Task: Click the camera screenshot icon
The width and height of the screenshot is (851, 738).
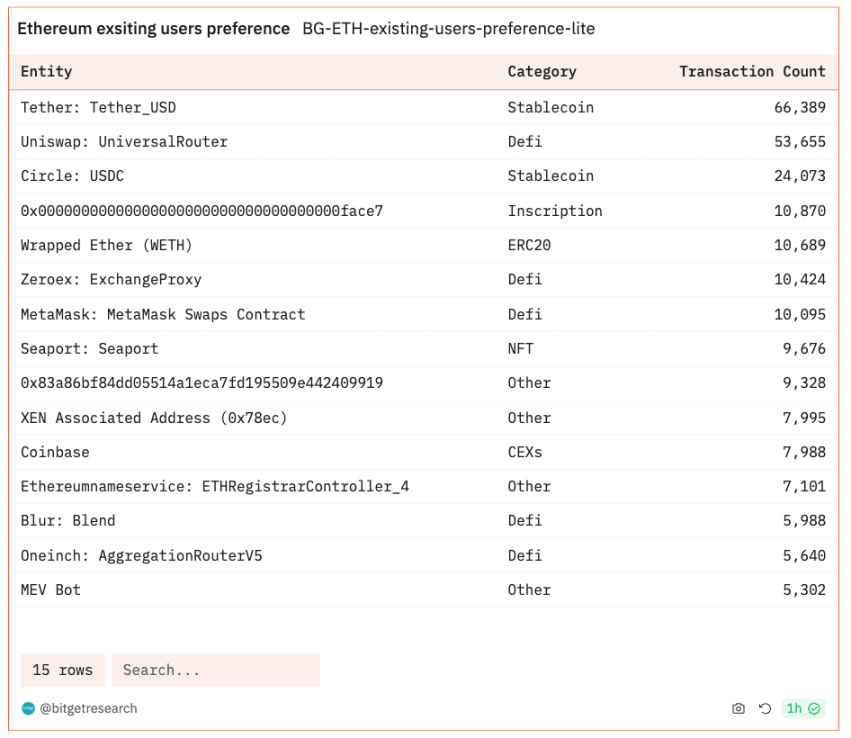Action: [738, 708]
